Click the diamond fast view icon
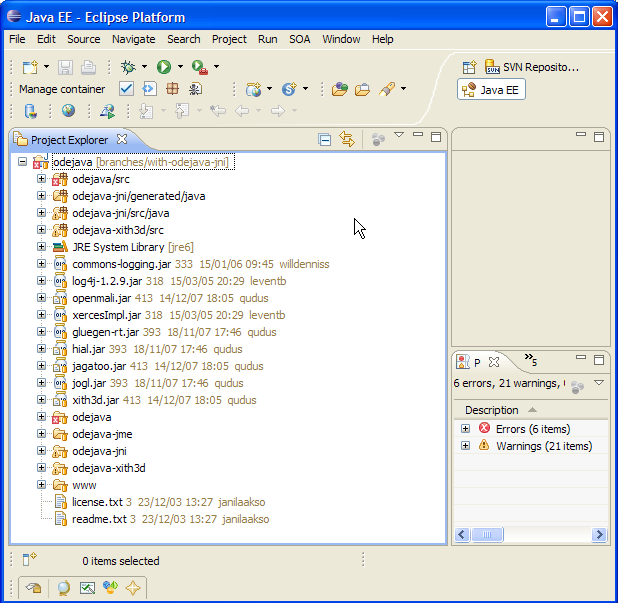The height and width of the screenshot is (603, 618). (x=133, y=588)
